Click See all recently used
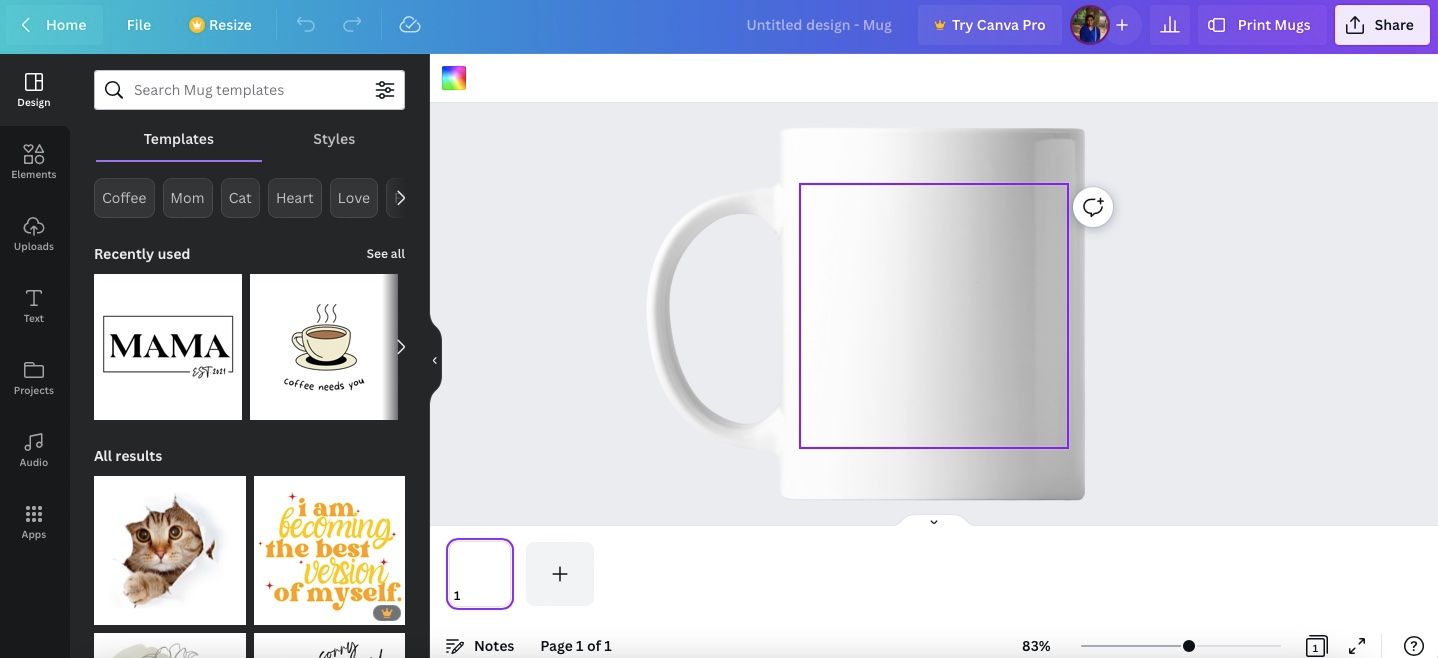Viewport: 1438px width, 658px height. point(385,254)
